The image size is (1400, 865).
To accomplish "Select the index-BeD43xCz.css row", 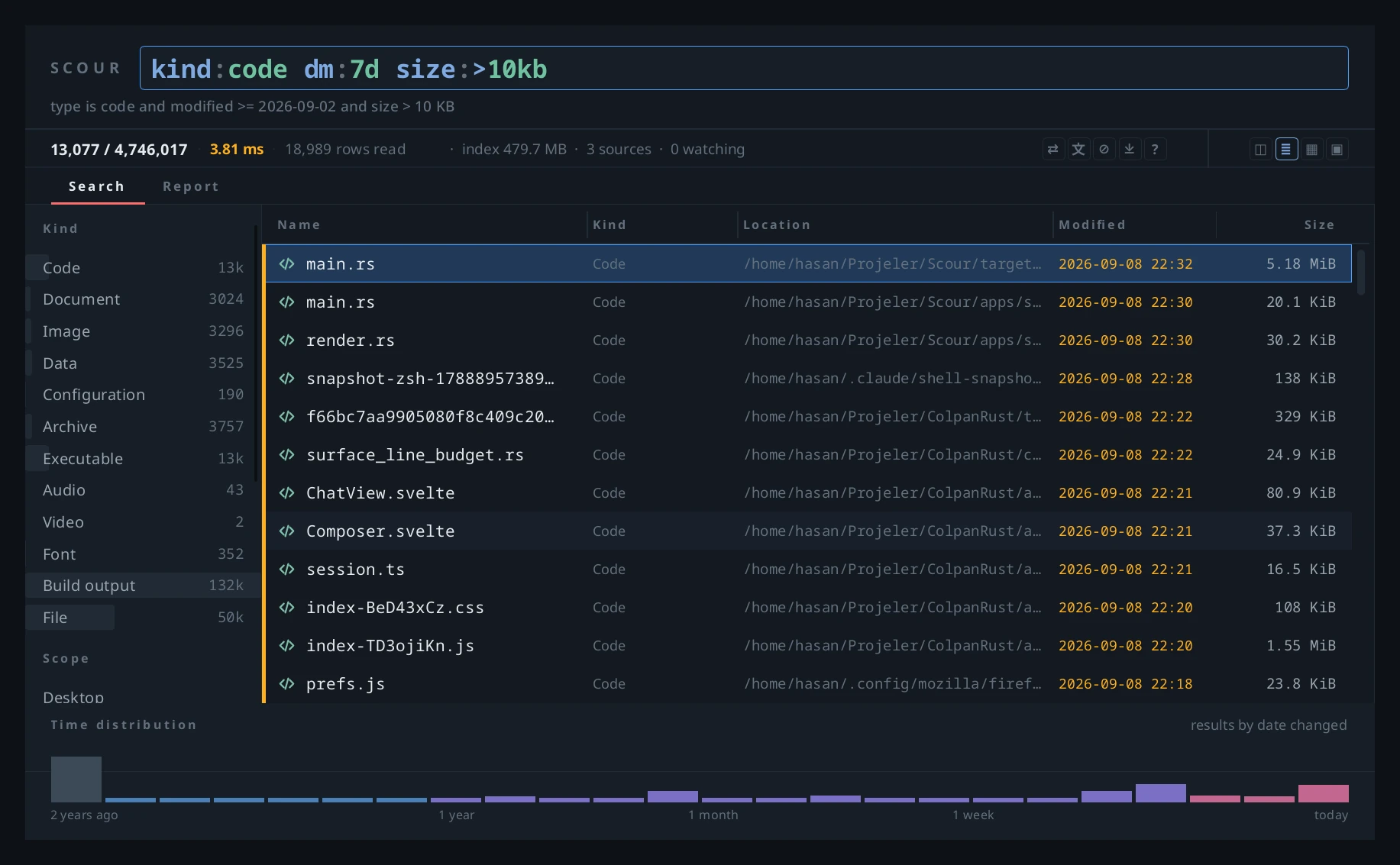I will [x=809, y=608].
